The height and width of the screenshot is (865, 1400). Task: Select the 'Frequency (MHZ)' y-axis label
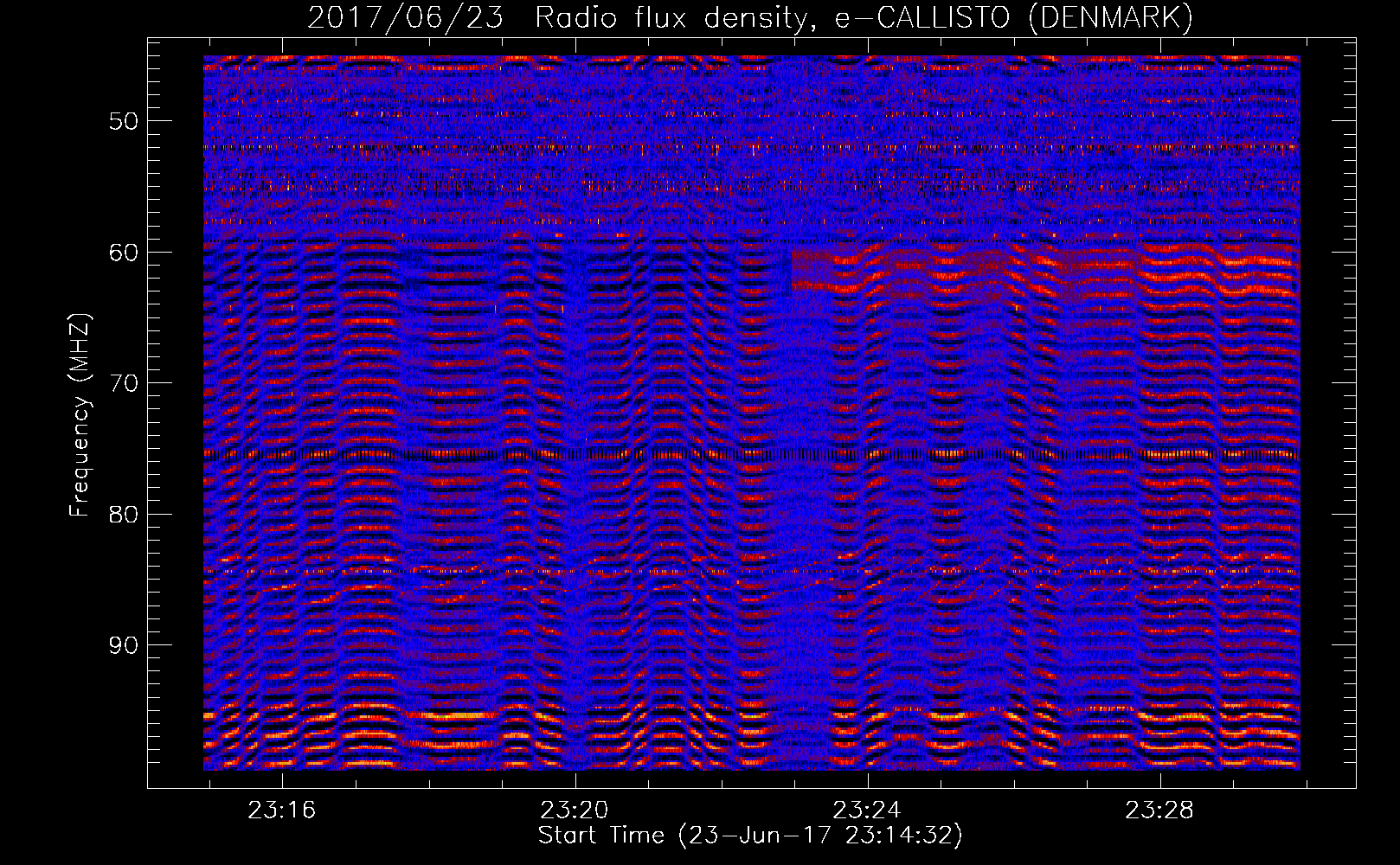pyautogui.click(x=80, y=415)
